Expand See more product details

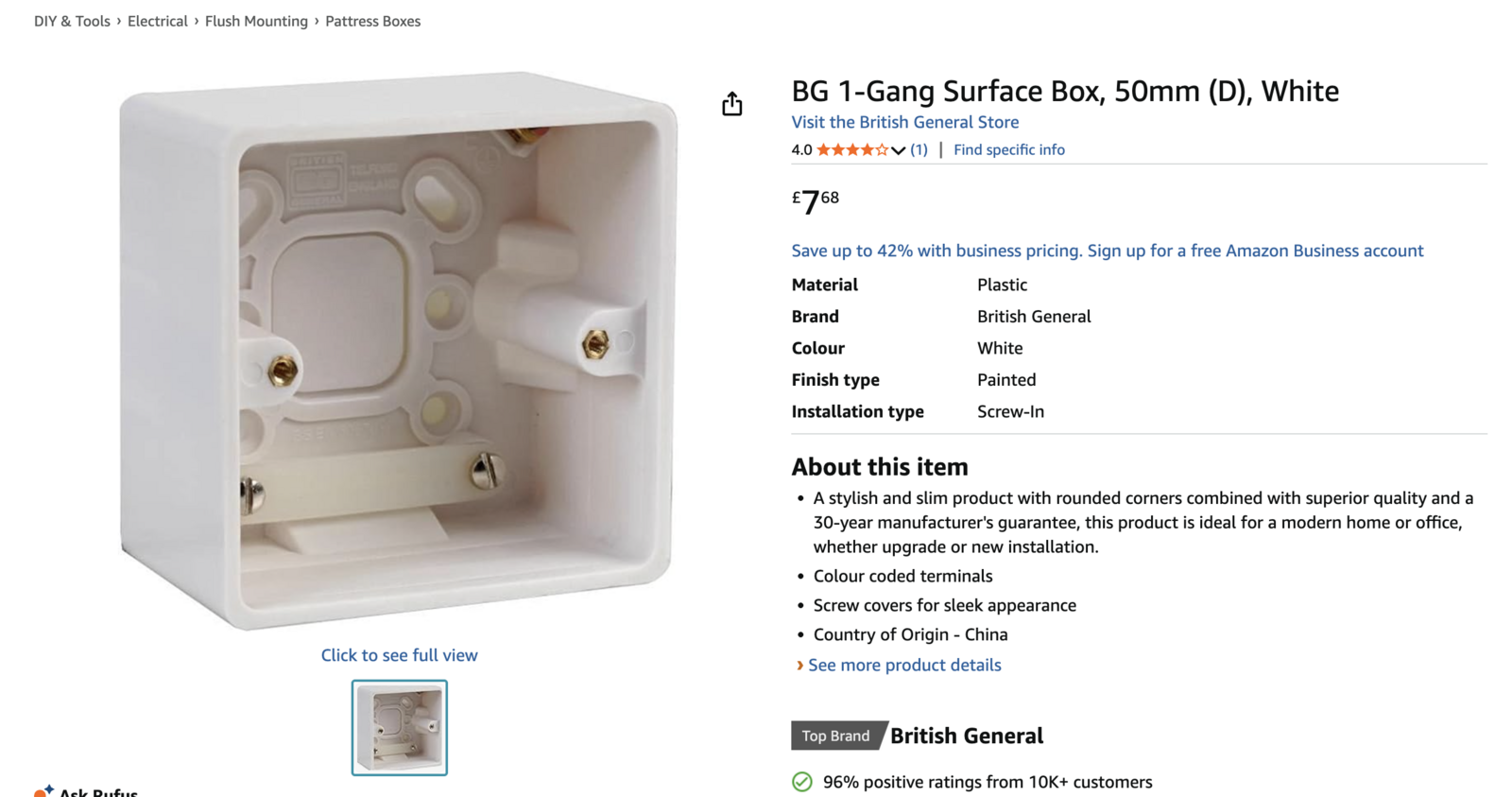click(x=903, y=665)
